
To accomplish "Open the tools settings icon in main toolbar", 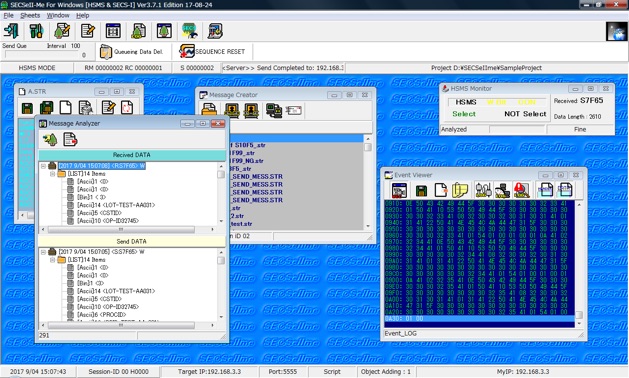I will pos(36,31).
